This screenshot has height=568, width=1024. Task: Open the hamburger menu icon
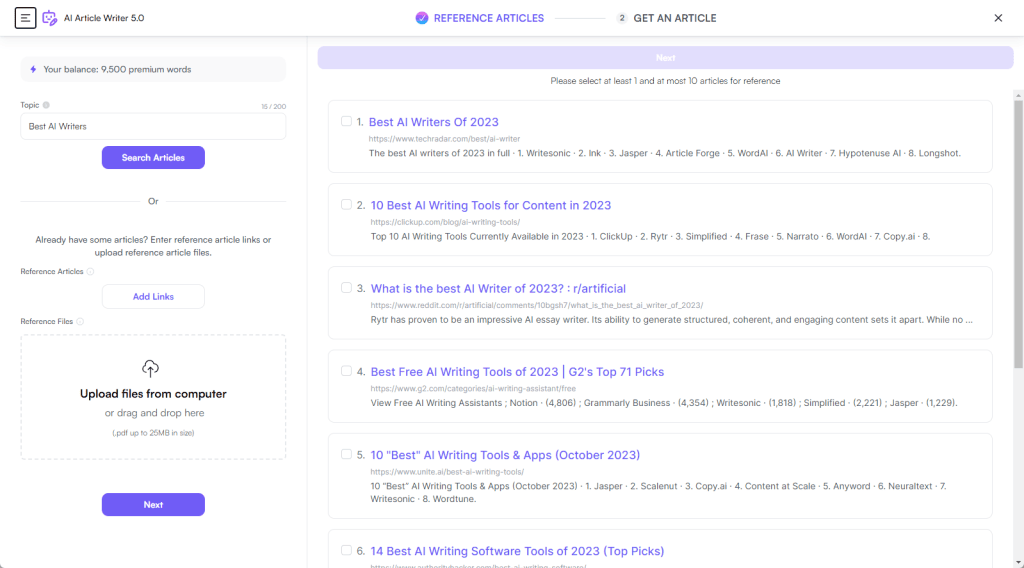[x=25, y=18]
